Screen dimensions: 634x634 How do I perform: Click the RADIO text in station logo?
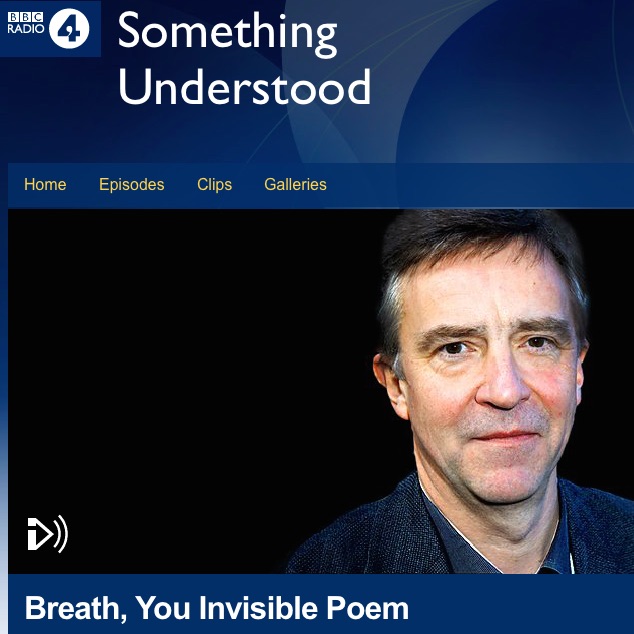point(25,29)
